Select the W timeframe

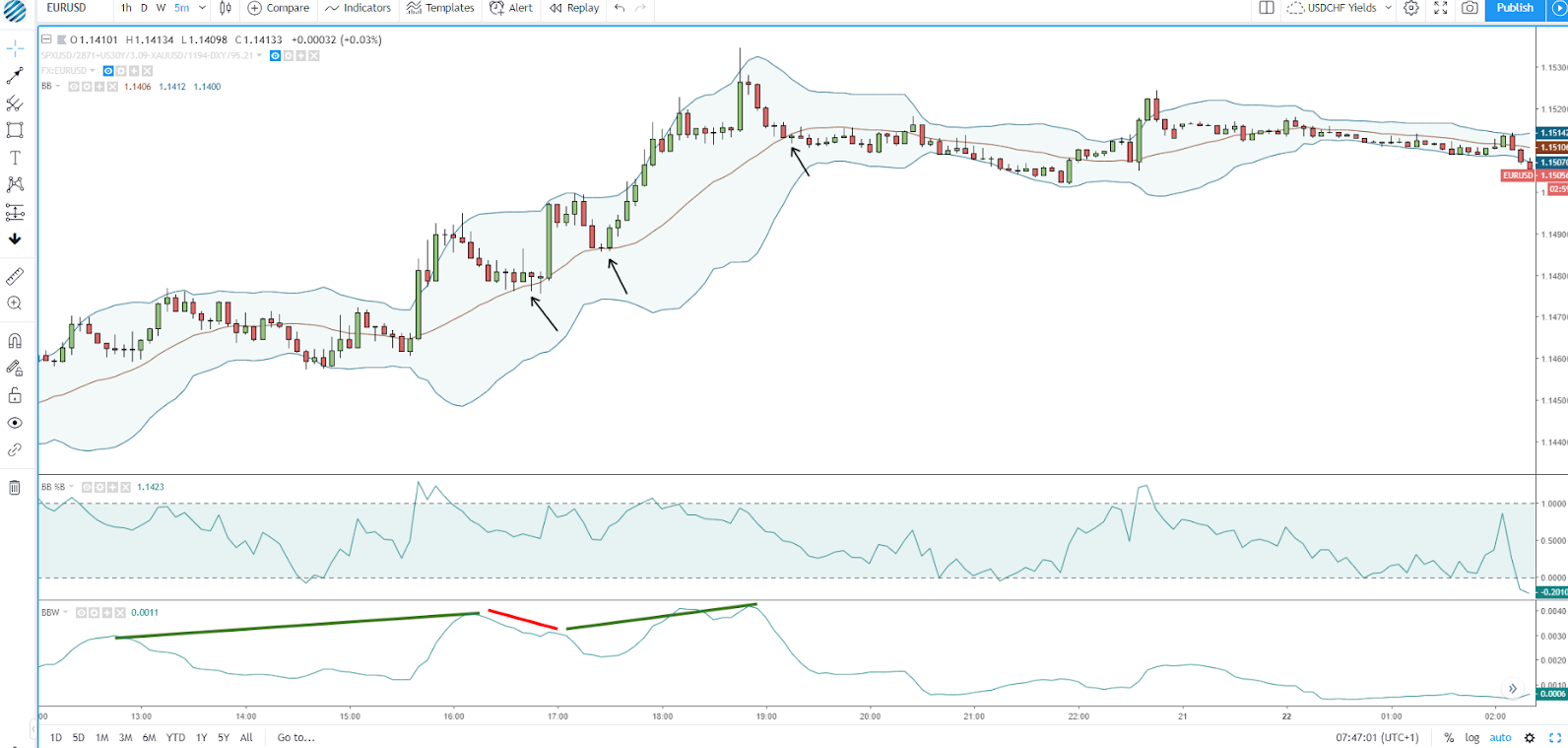[x=161, y=8]
